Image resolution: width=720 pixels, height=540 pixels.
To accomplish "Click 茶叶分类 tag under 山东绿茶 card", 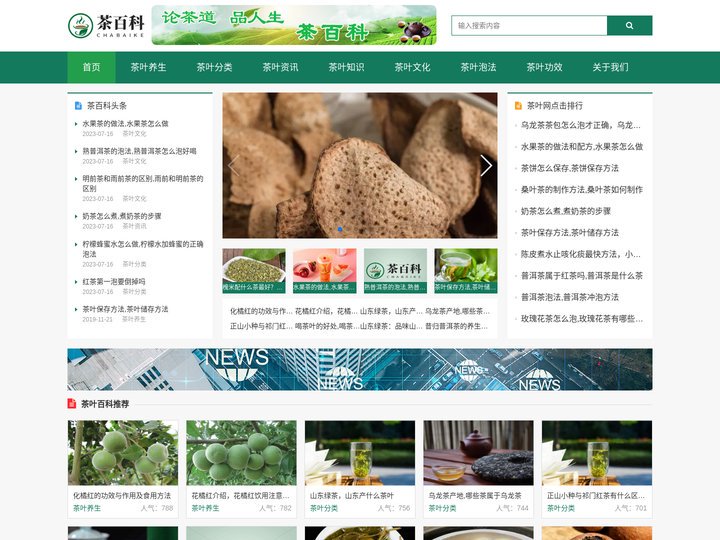I will click(324, 508).
